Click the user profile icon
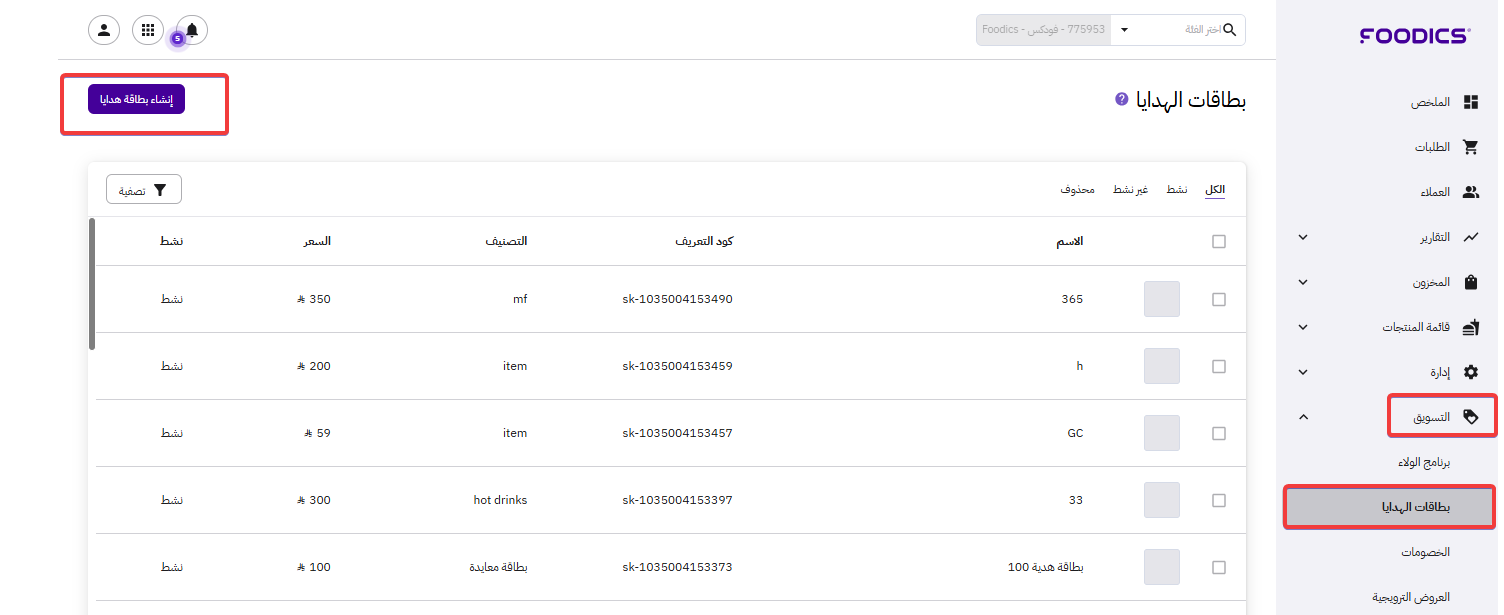Viewport: 1504px width, 615px height. click(104, 30)
